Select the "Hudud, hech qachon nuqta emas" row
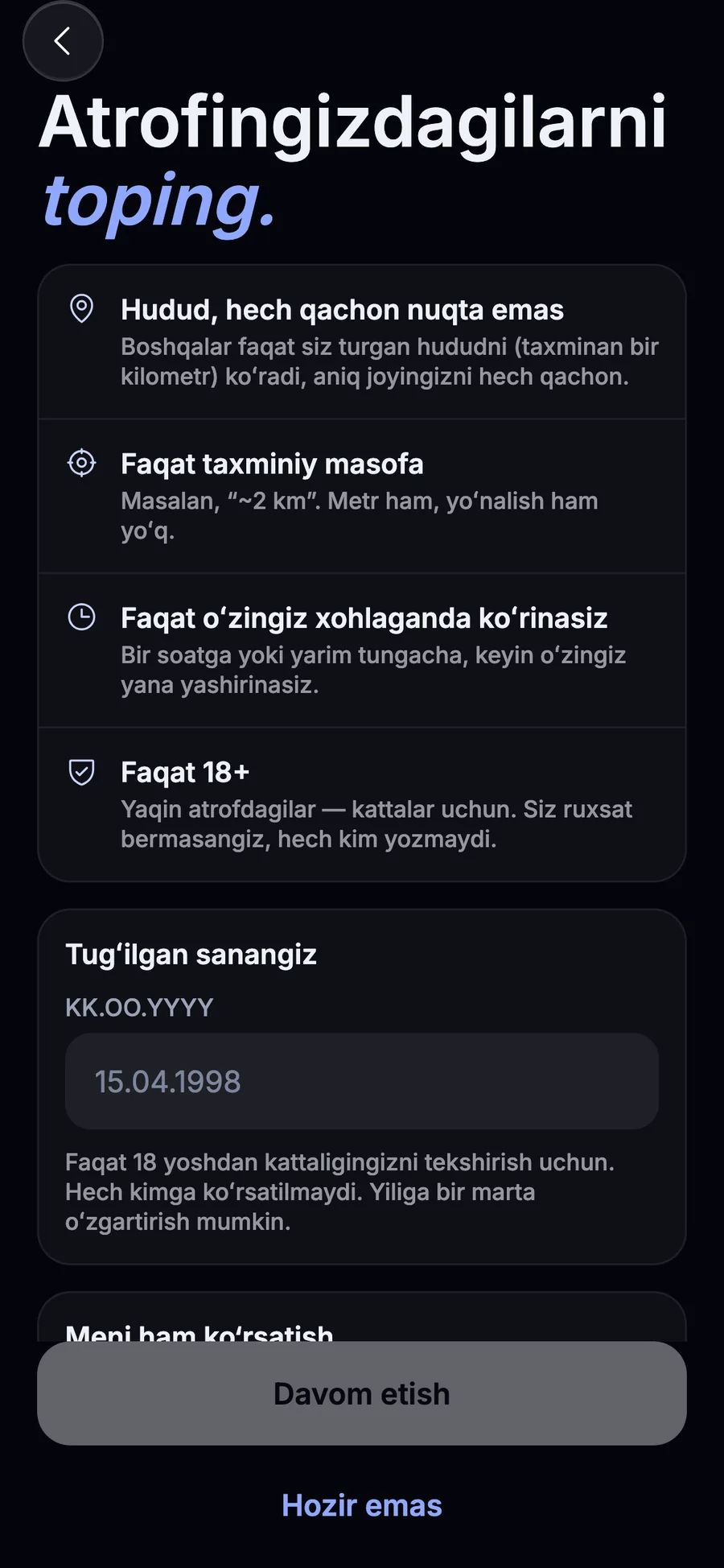Image resolution: width=724 pixels, height=1568 pixels. pyautogui.click(x=362, y=342)
